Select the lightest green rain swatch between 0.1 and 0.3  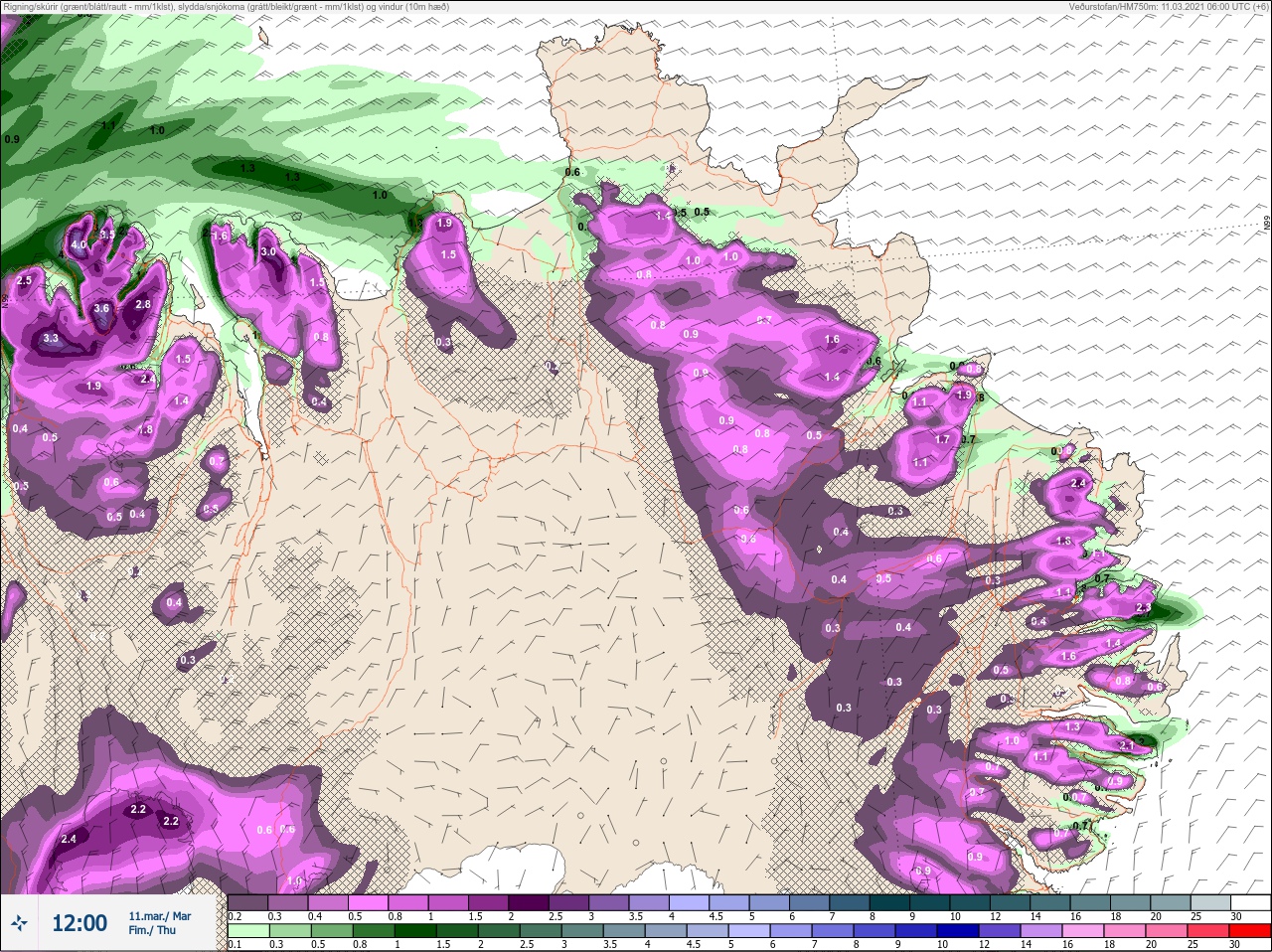(248, 931)
